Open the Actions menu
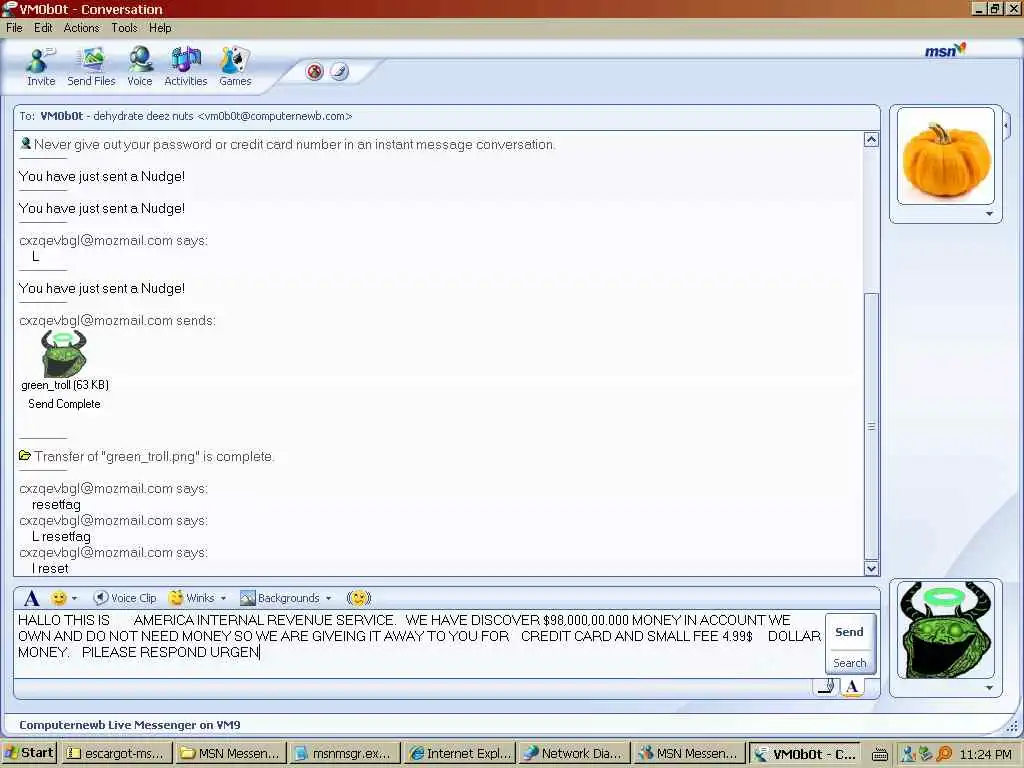This screenshot has width=1024, height=768. click(x=81, y=27)
